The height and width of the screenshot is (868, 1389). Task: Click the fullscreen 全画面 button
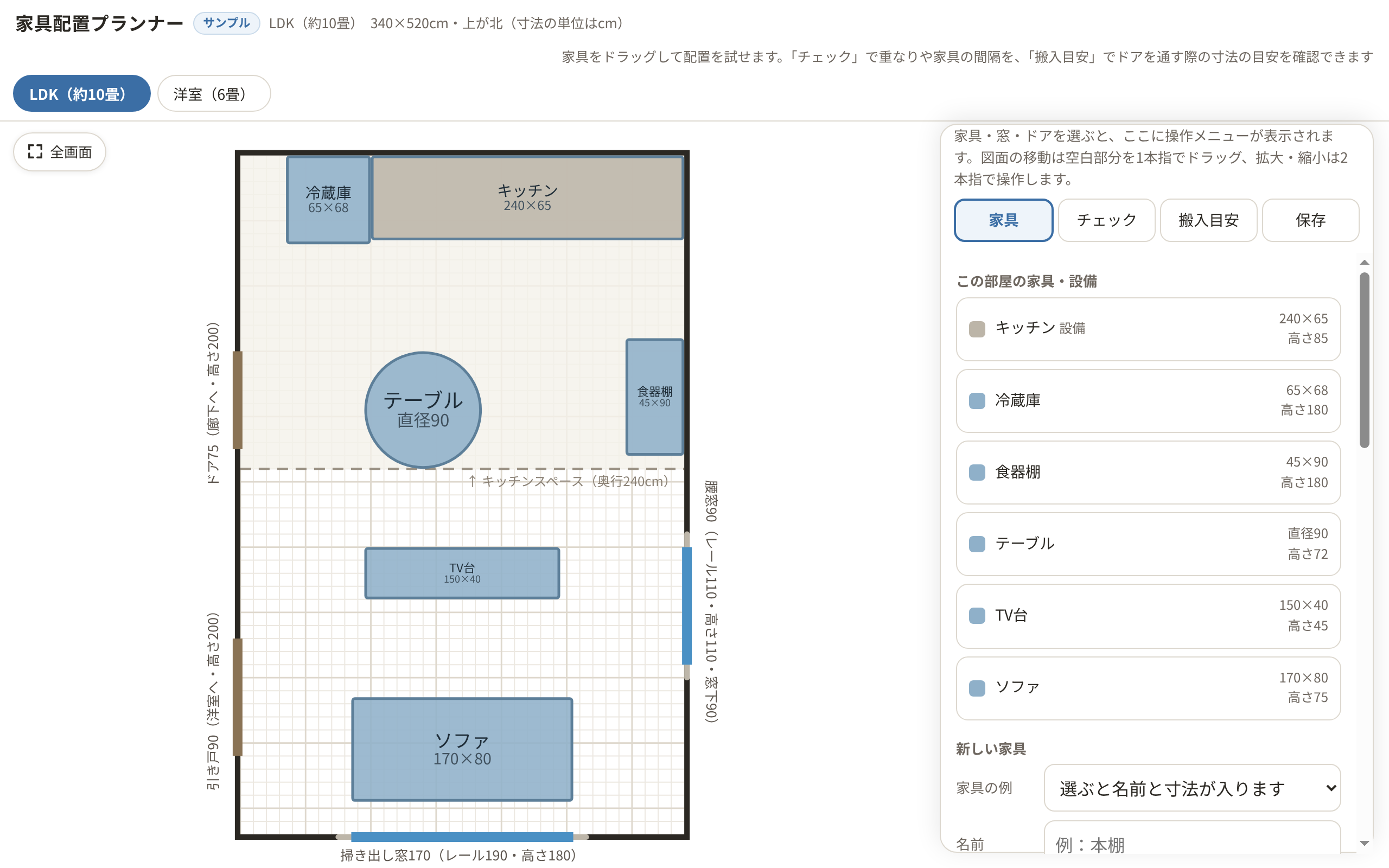pyautogui.click(x=60, y=152)
